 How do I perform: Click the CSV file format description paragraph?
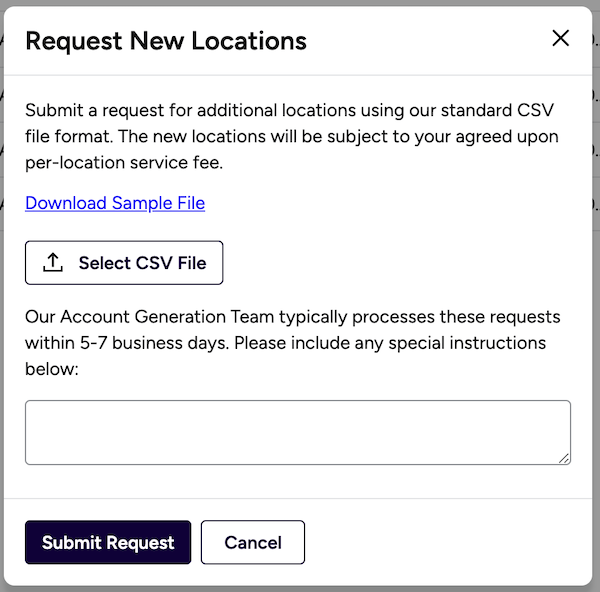tap(292, 136)
